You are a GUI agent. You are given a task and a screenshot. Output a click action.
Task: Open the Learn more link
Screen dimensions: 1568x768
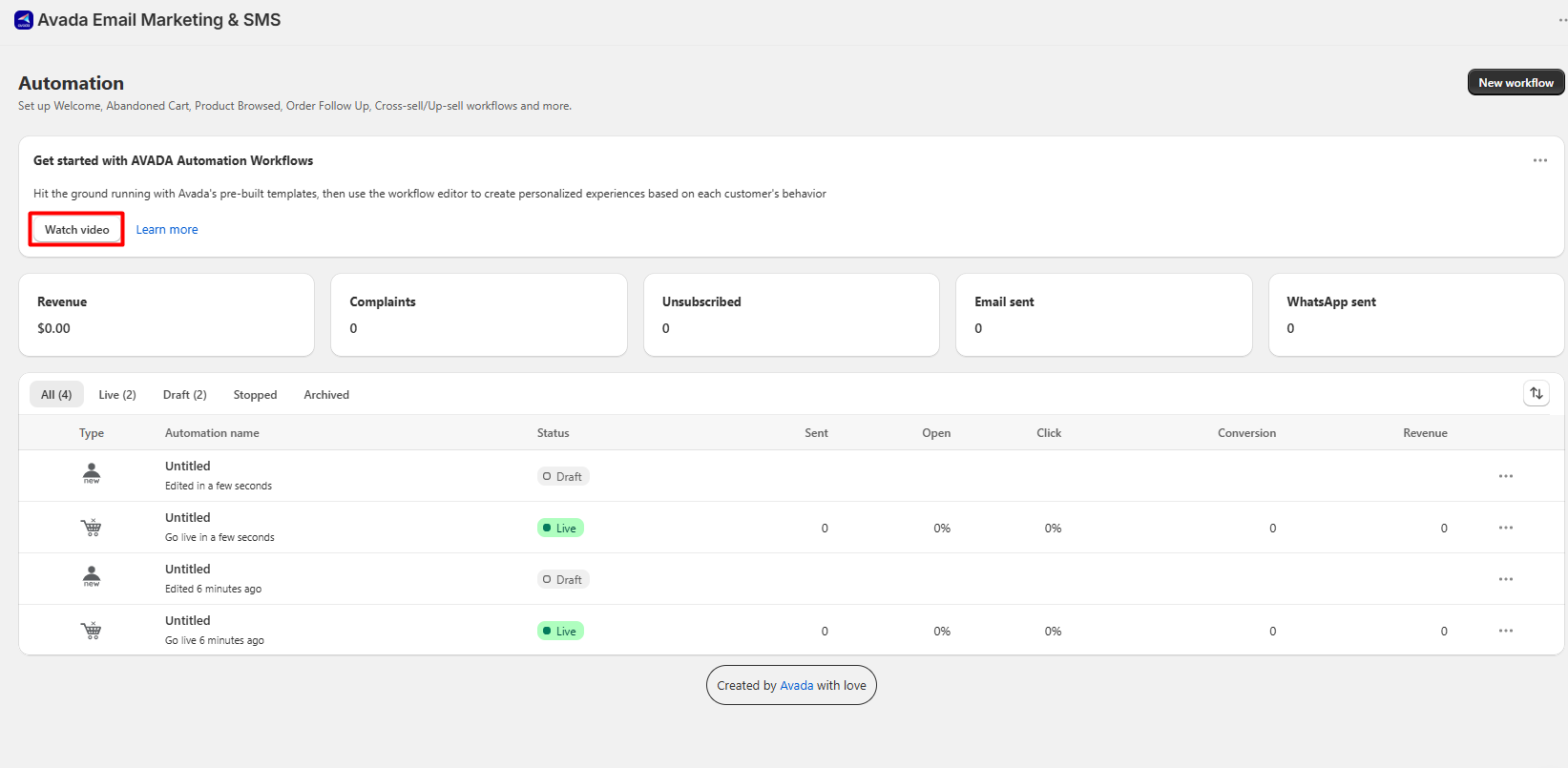[x=167, y=229]
